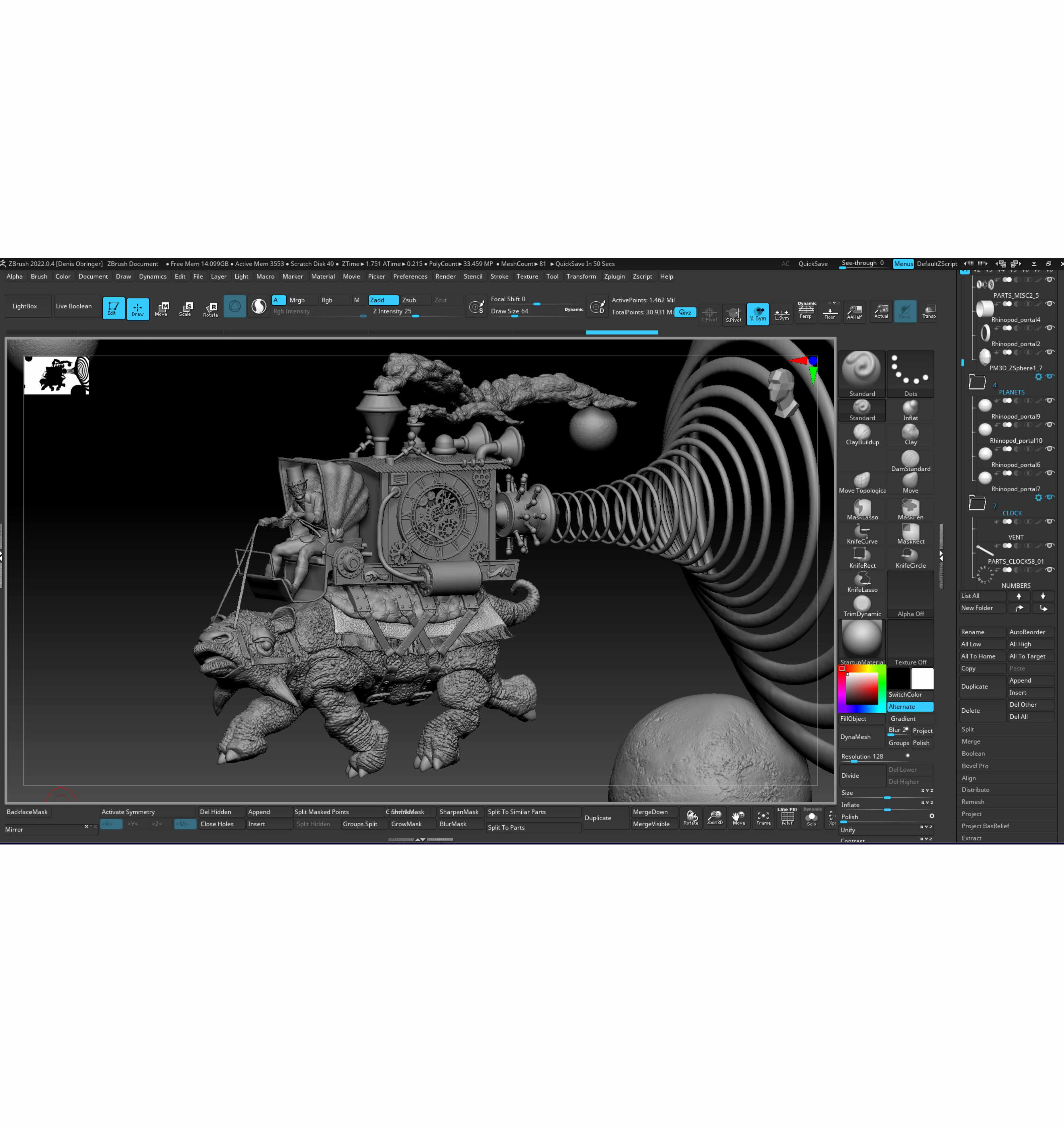Click the Floor grid icon

pyautogui.click(x=830, y=311)
